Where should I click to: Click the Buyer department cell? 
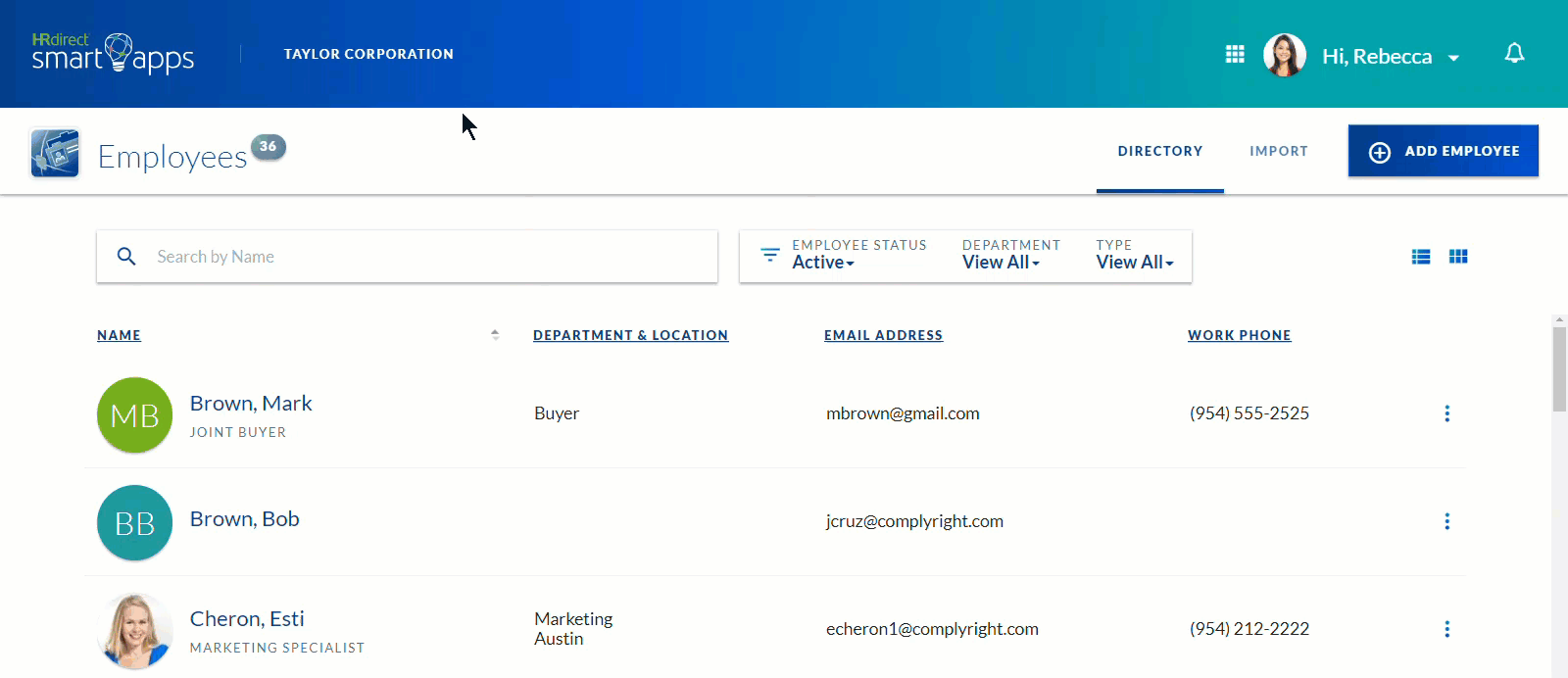coord(557,413)
